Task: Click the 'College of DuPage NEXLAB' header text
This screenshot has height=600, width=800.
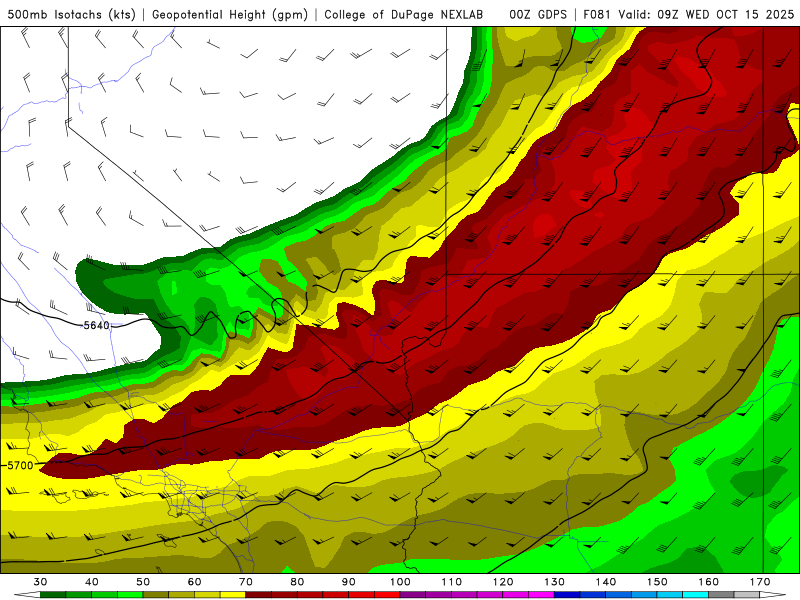Action: tap(404, 15)
